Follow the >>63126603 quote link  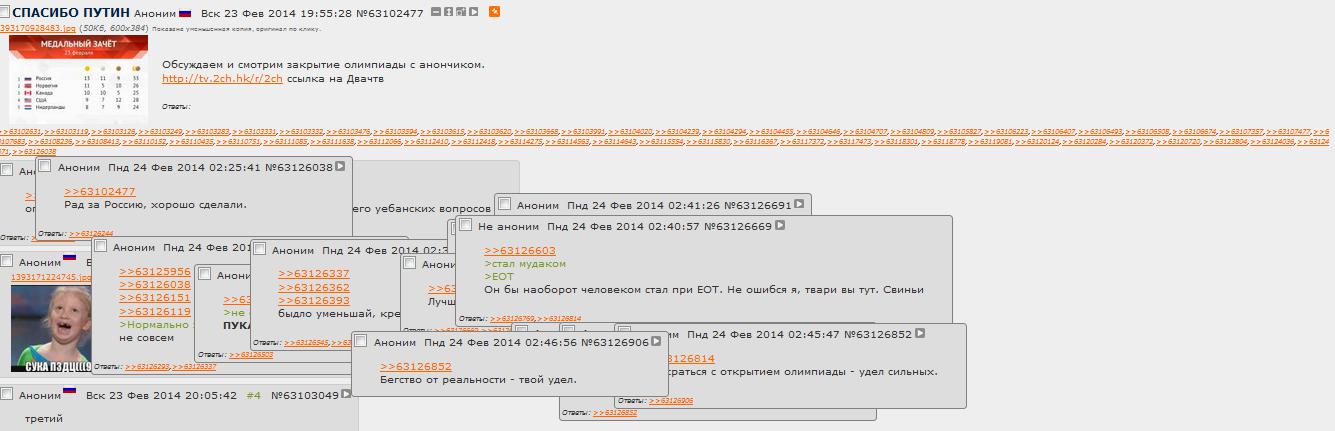pyautogui.click(x=519, y=251)
